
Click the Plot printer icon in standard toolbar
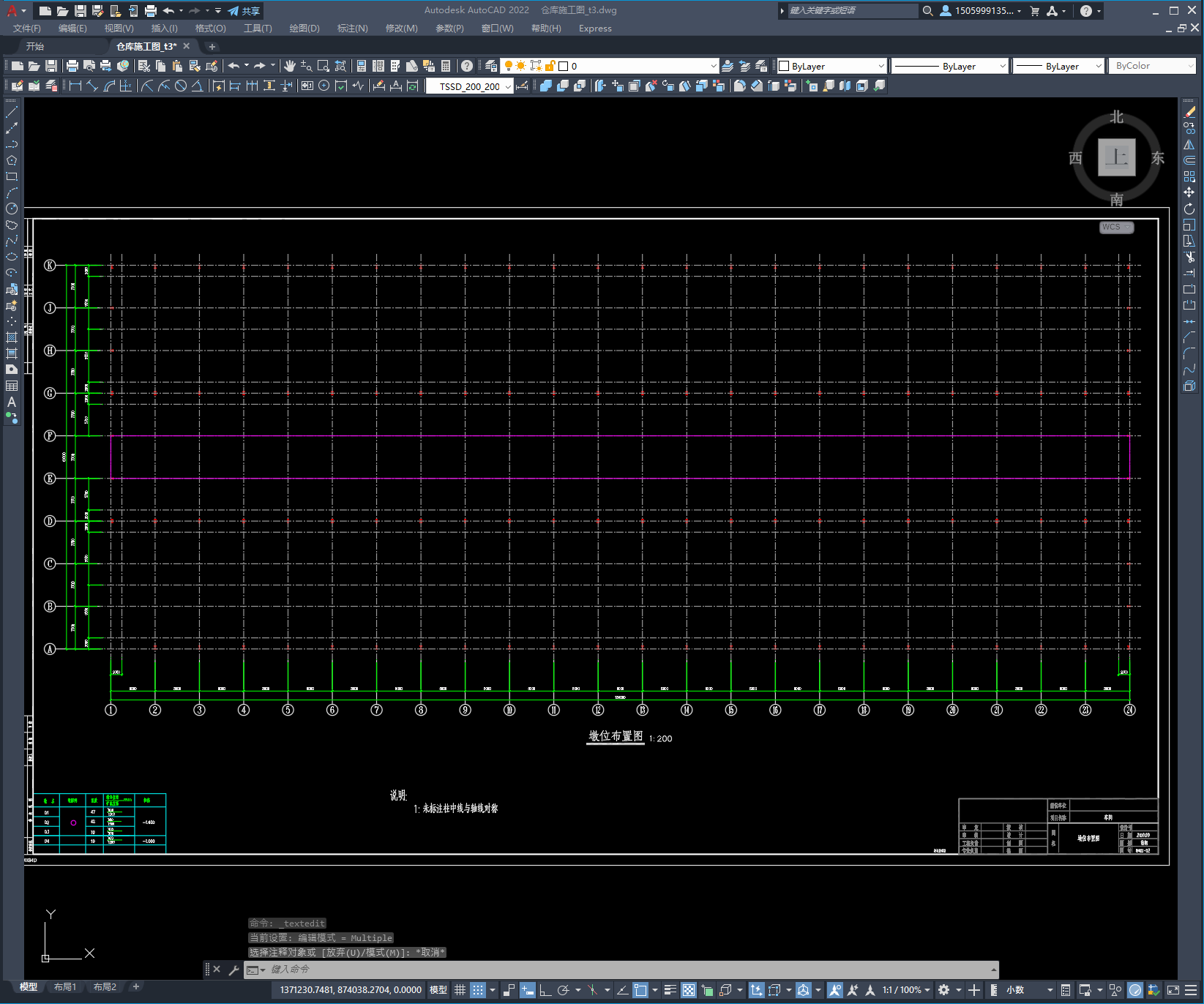(72, 66)
